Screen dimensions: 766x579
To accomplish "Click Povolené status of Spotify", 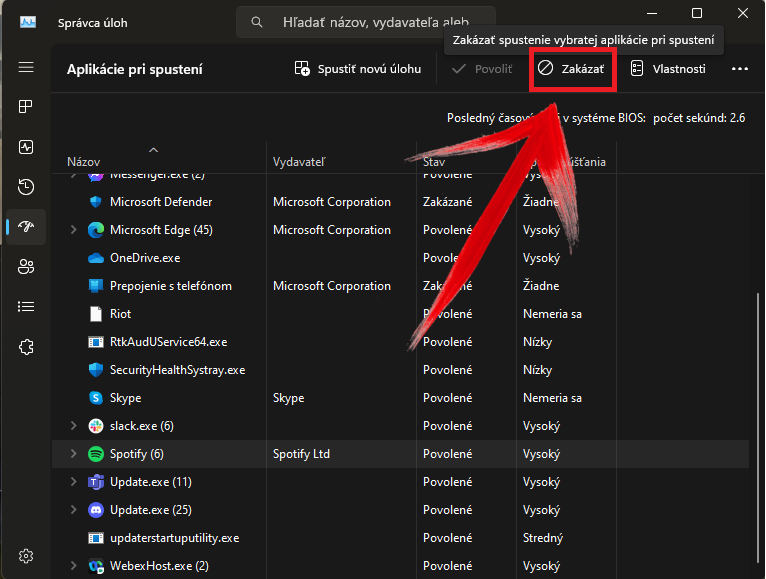I will coord(447,454).
